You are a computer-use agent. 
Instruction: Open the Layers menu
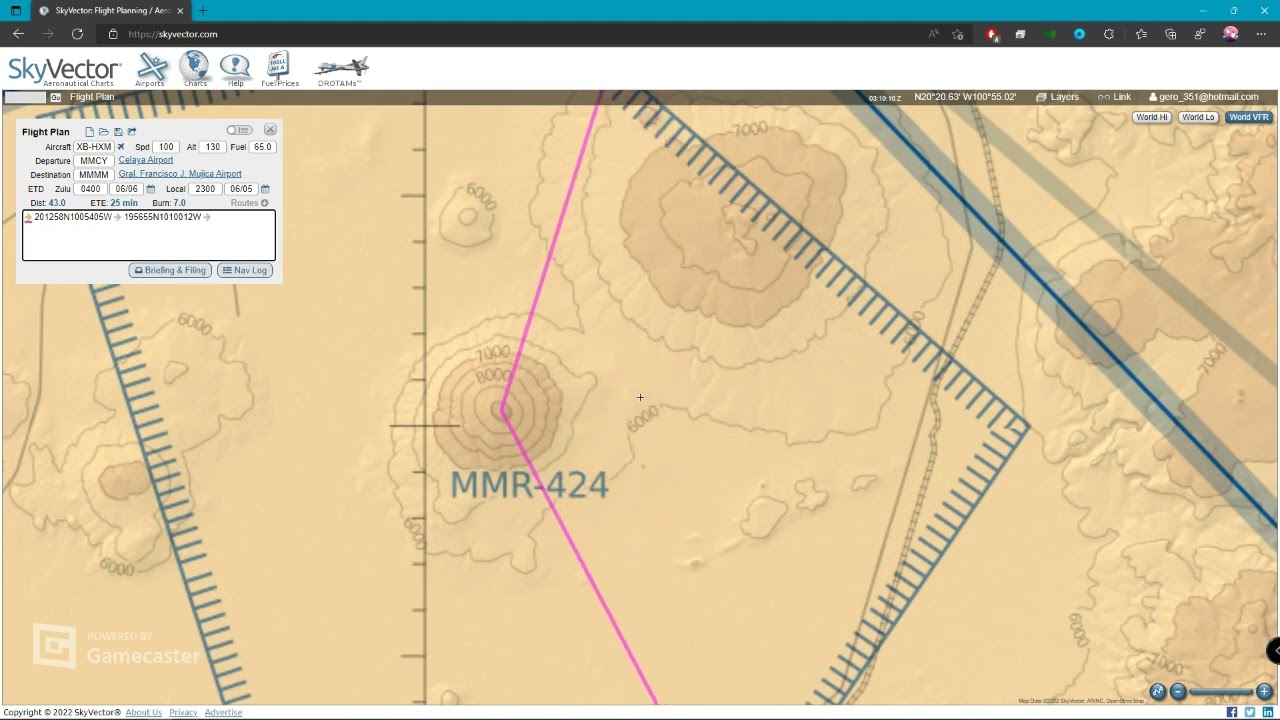pyautogui.click(x=1057, y=97)
